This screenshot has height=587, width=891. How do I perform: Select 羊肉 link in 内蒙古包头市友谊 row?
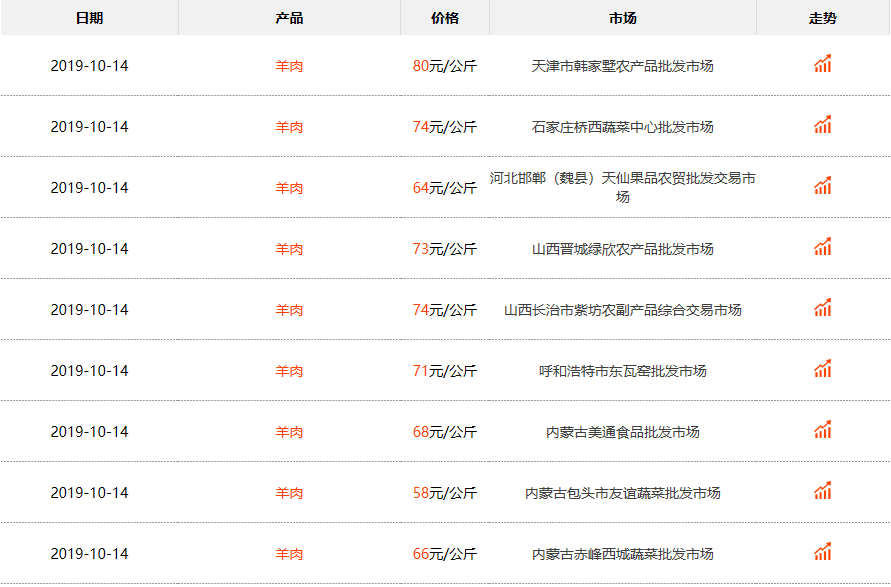click(x=289, y=493)
